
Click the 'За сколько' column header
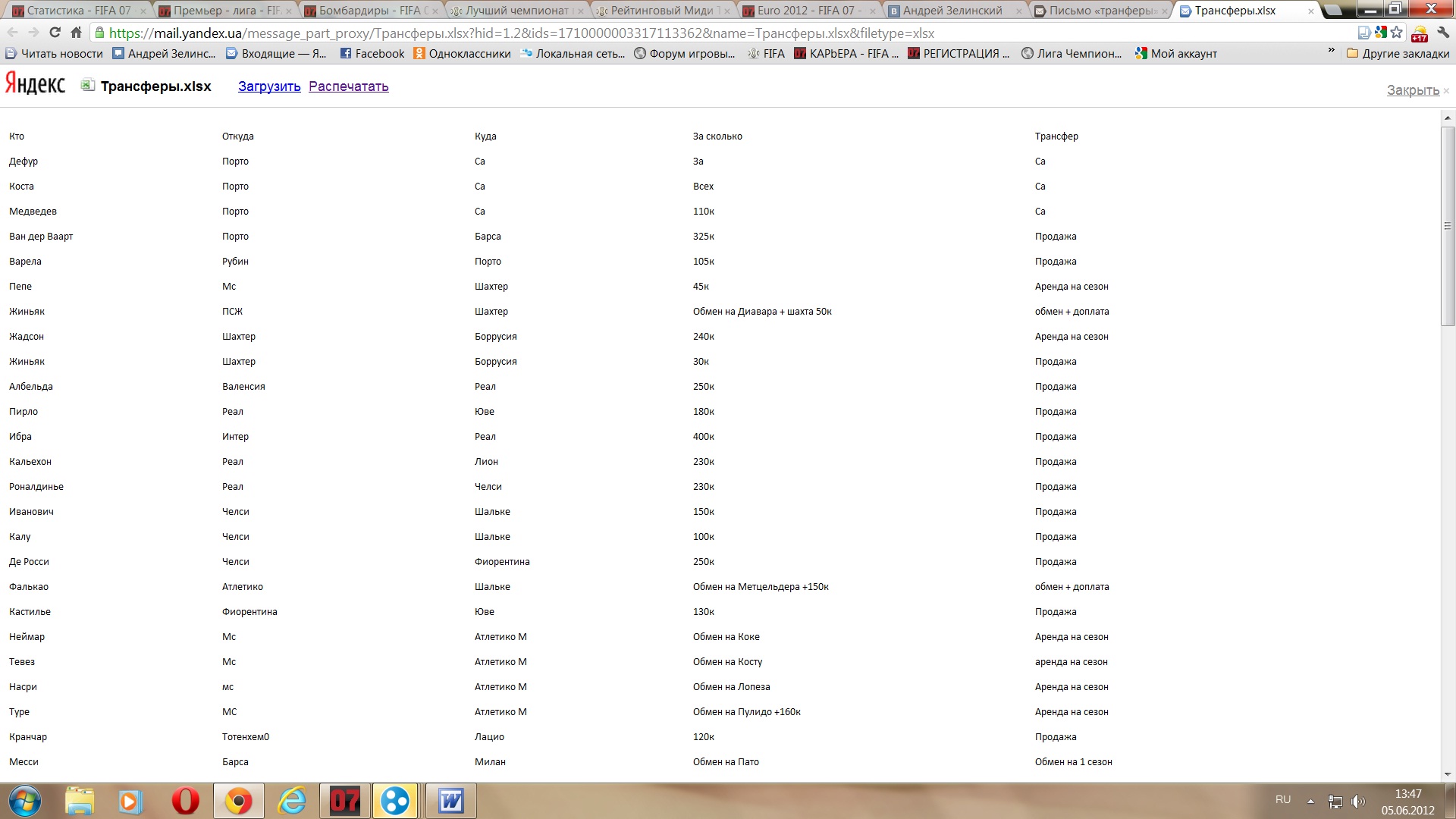[x=717, y=136]
